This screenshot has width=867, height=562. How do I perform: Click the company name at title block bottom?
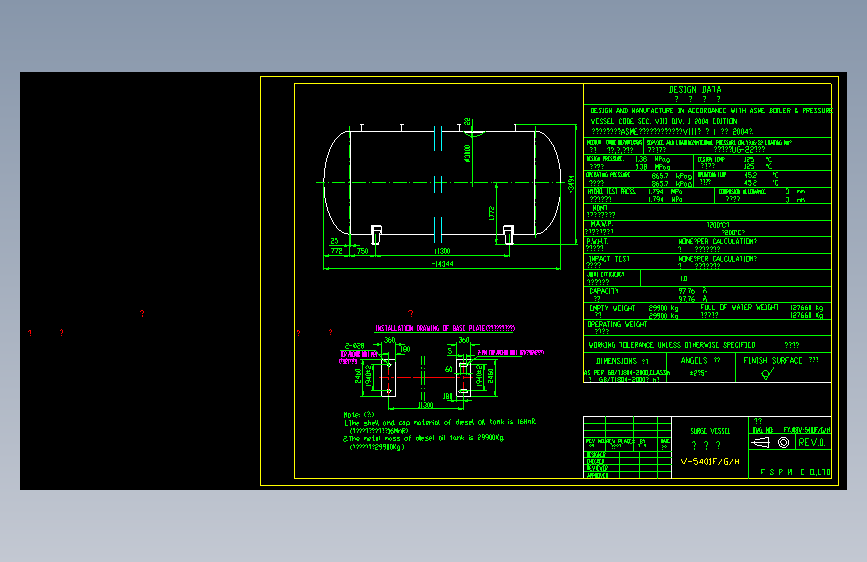click(795, 472)
